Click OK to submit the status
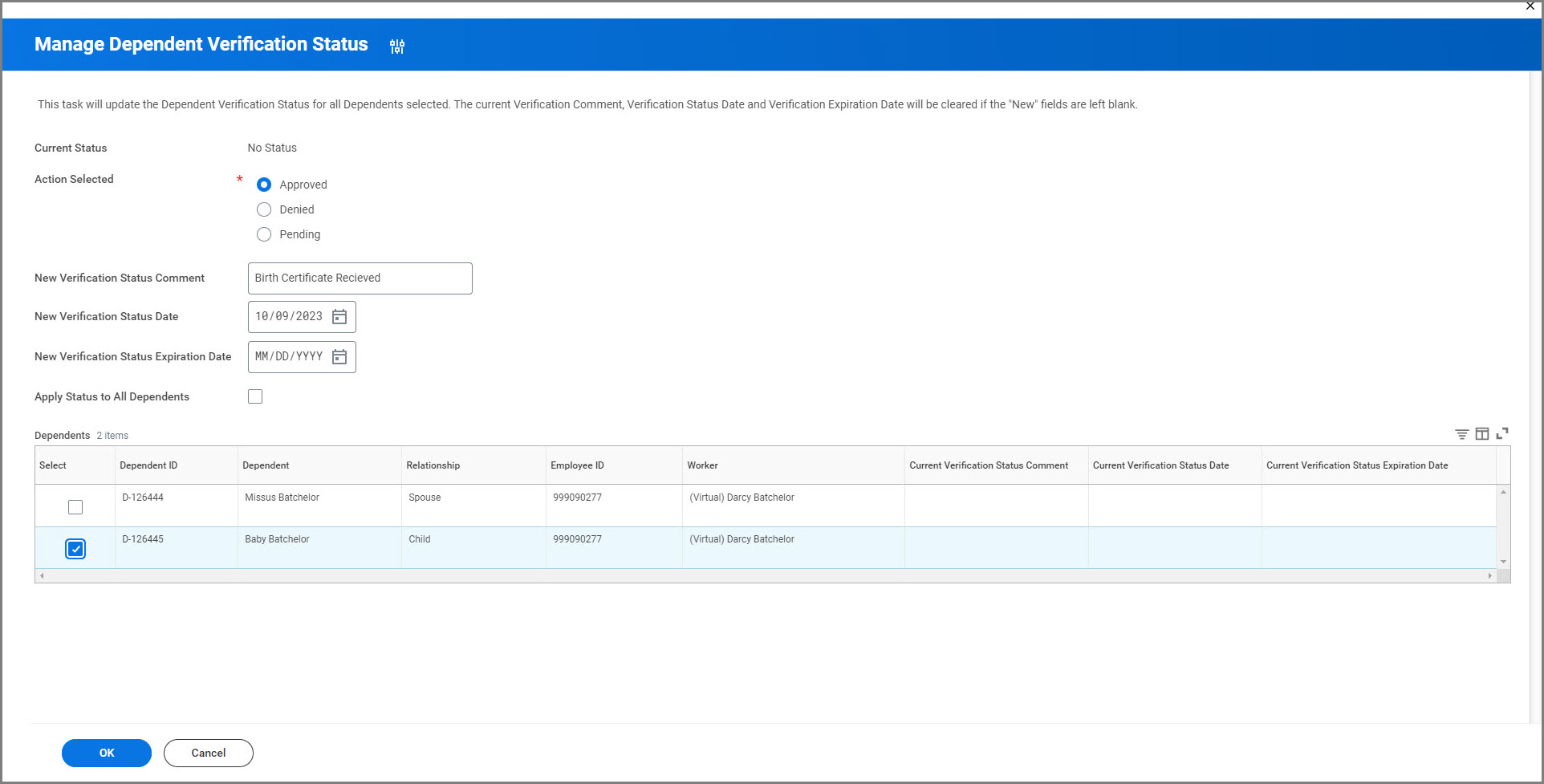Image resolution: width=1544 pixels, height=784 pixels. click(x=107, y=753)
